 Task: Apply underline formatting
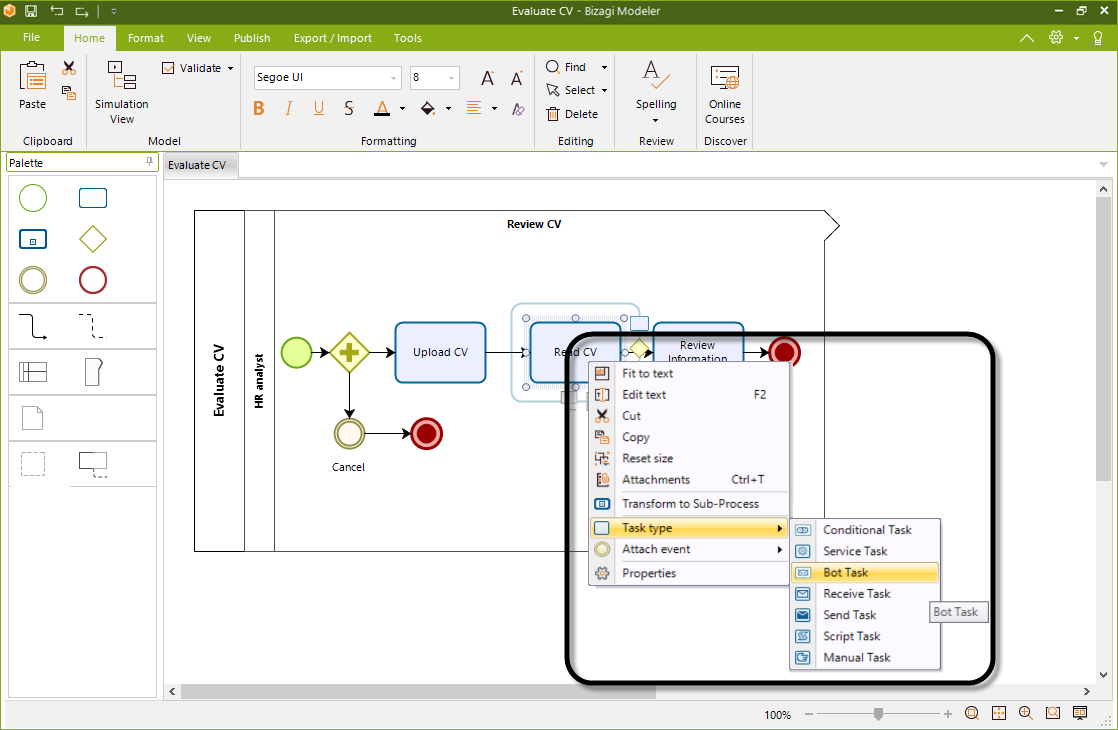click(319, 108)
